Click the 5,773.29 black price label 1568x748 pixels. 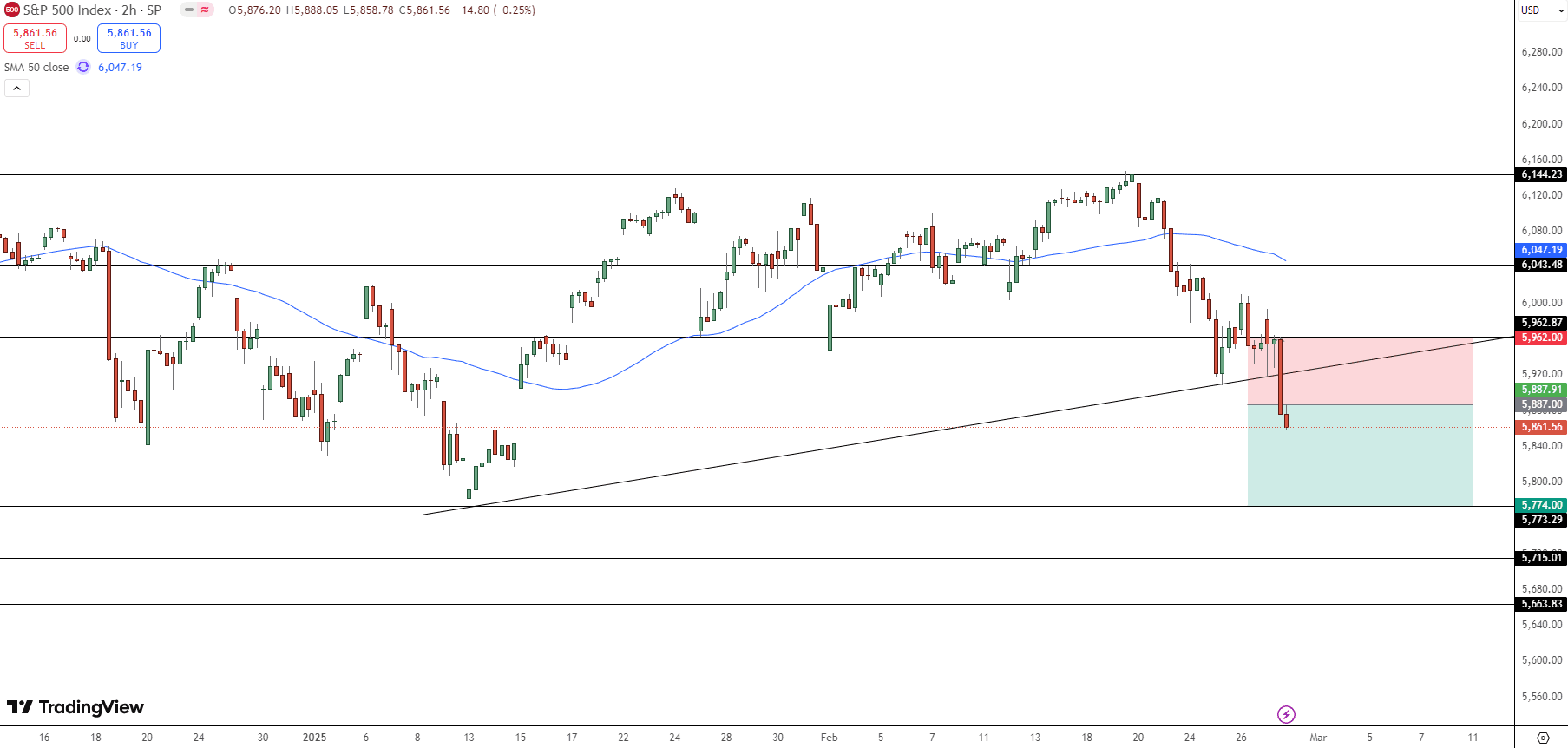tap(1542, 520)
